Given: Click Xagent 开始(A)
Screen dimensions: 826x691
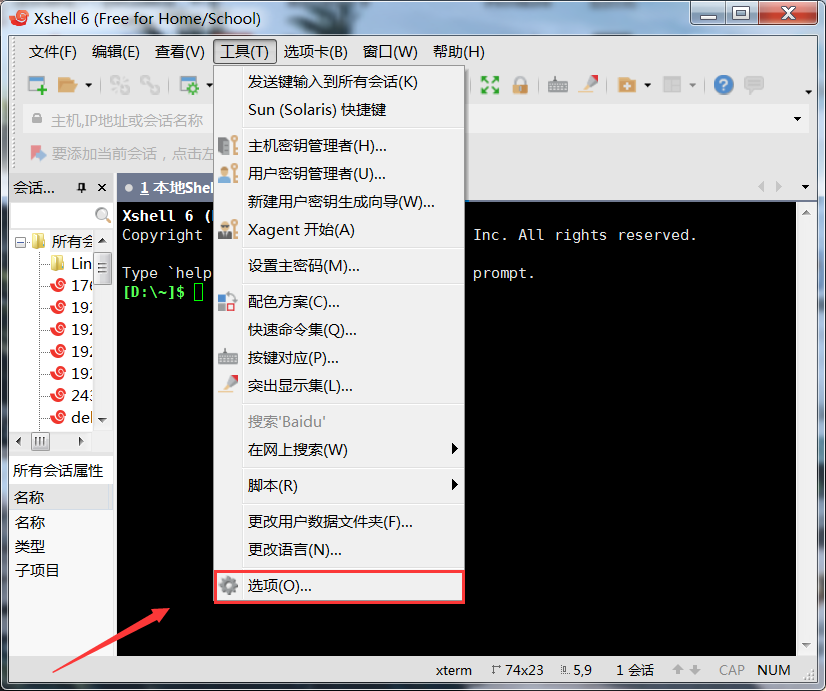Looking at the screenshot, I should click(x=339, y=230).
